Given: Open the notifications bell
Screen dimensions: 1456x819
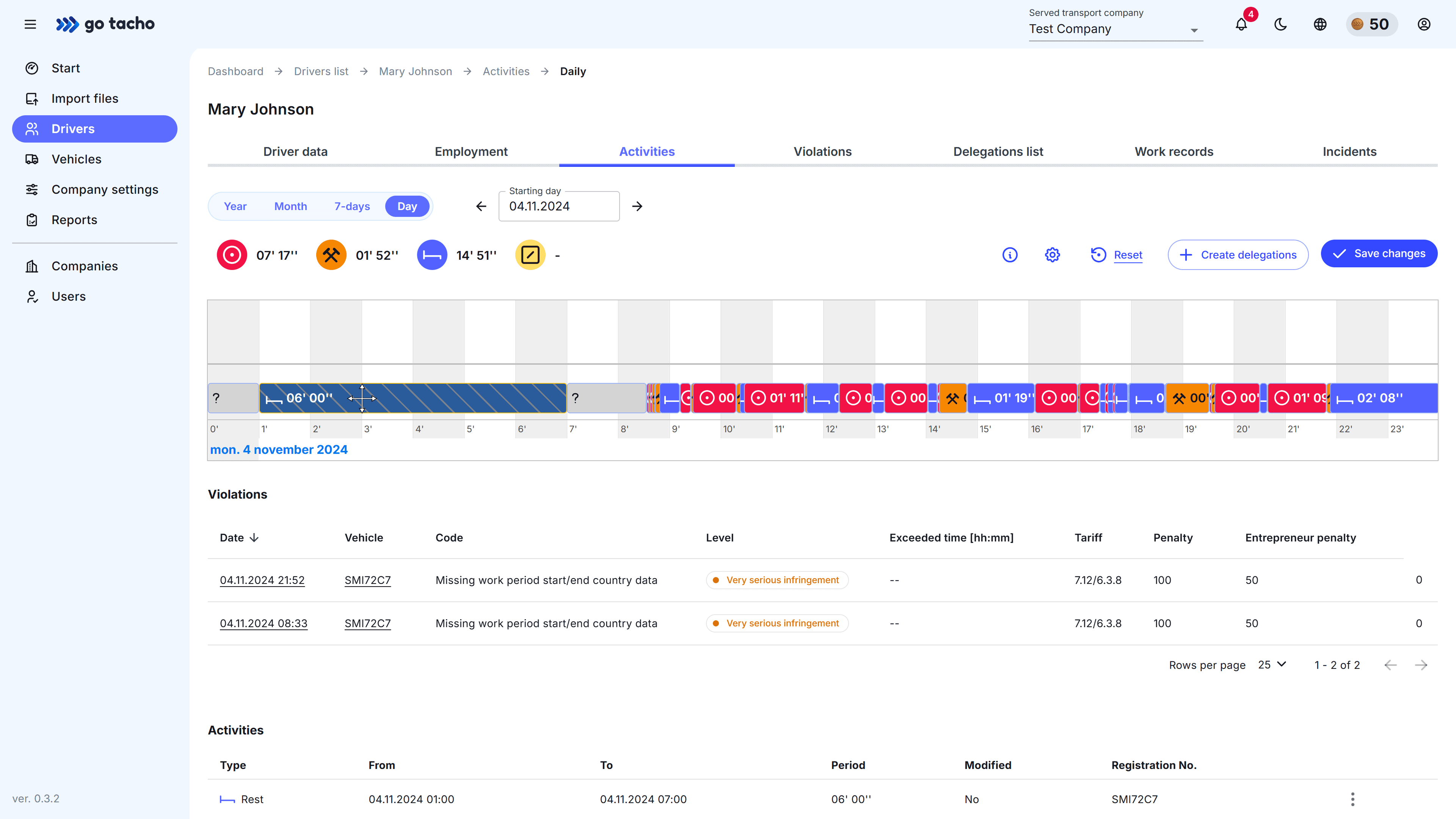Looking at the screenshot, I should (1241, 25).
